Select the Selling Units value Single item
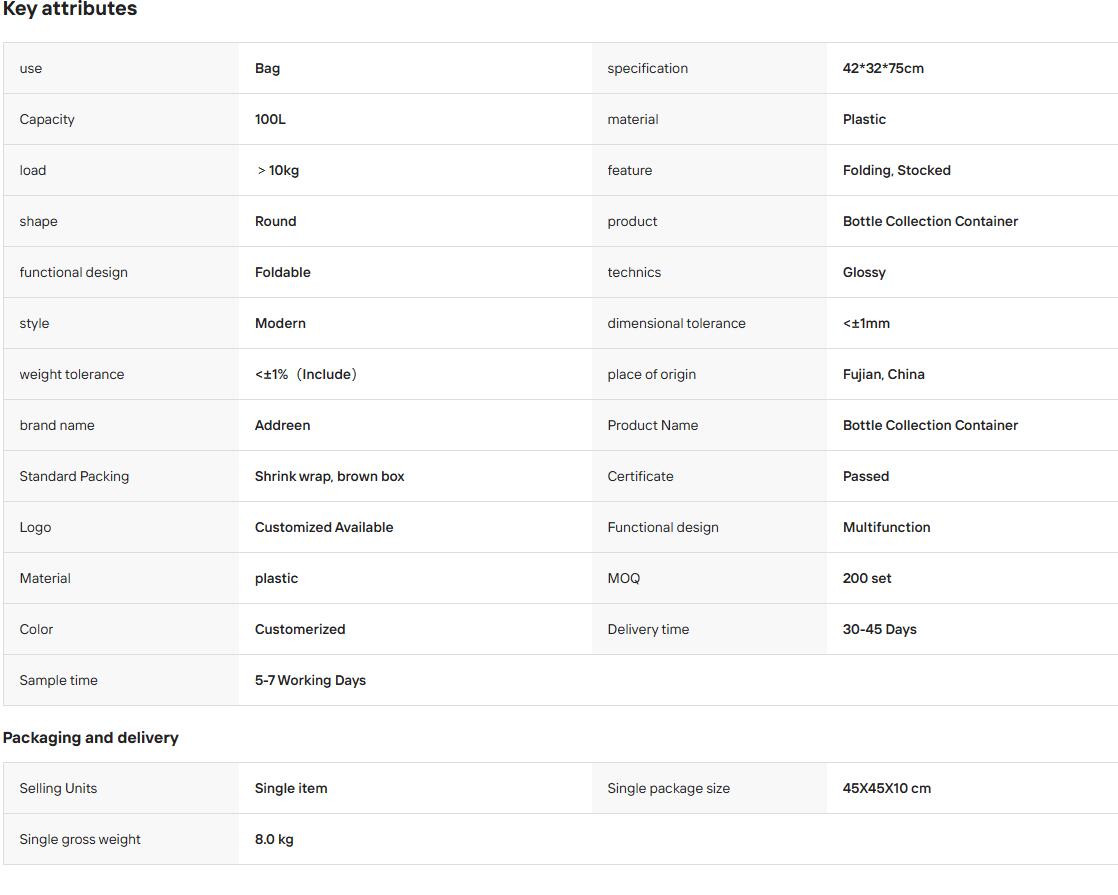1118x895 pixels. [291, 788]
